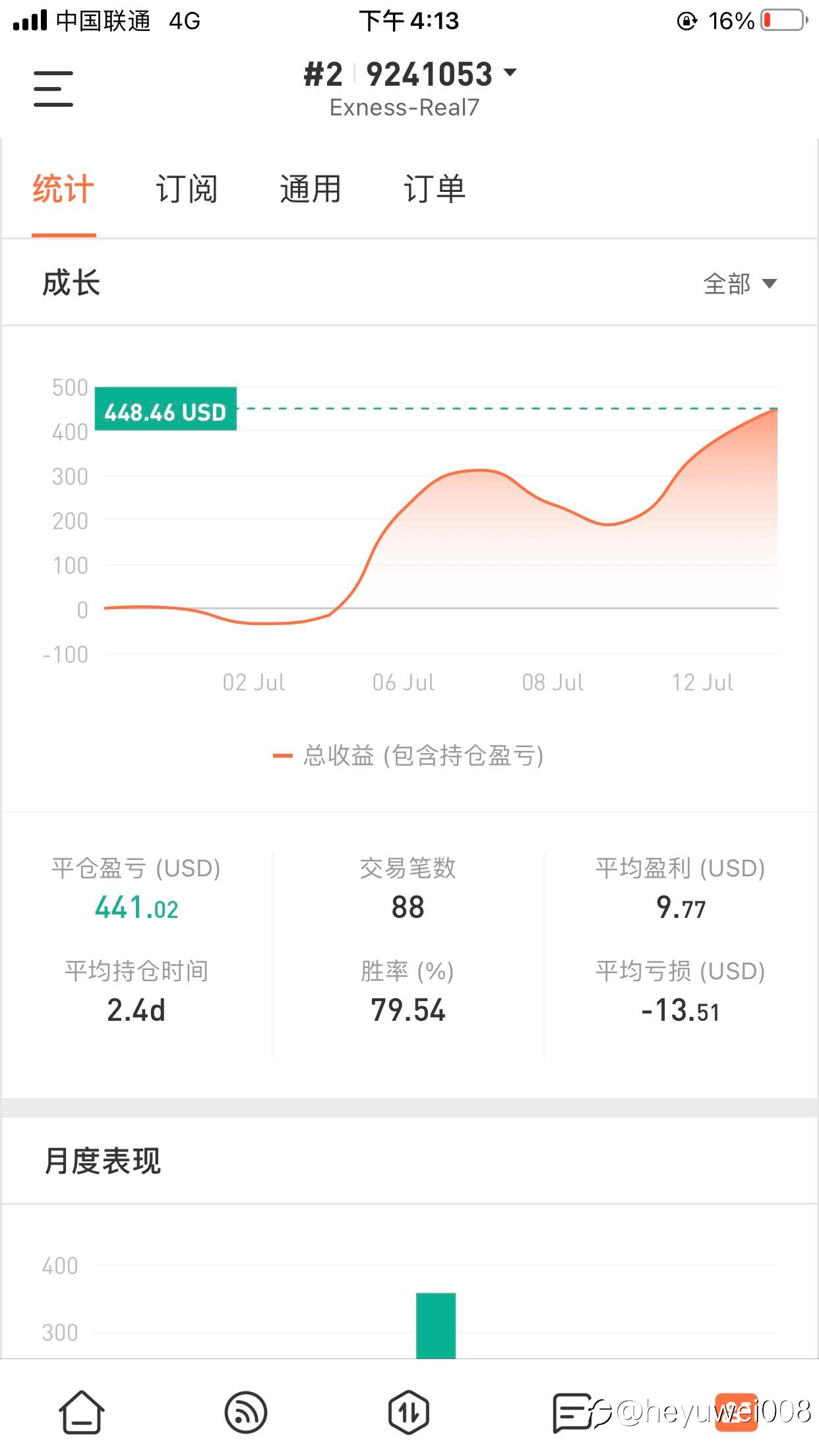Open the signals feed icon
The width and height of the screenshot is (819, 1456).
pos(245,1412)
